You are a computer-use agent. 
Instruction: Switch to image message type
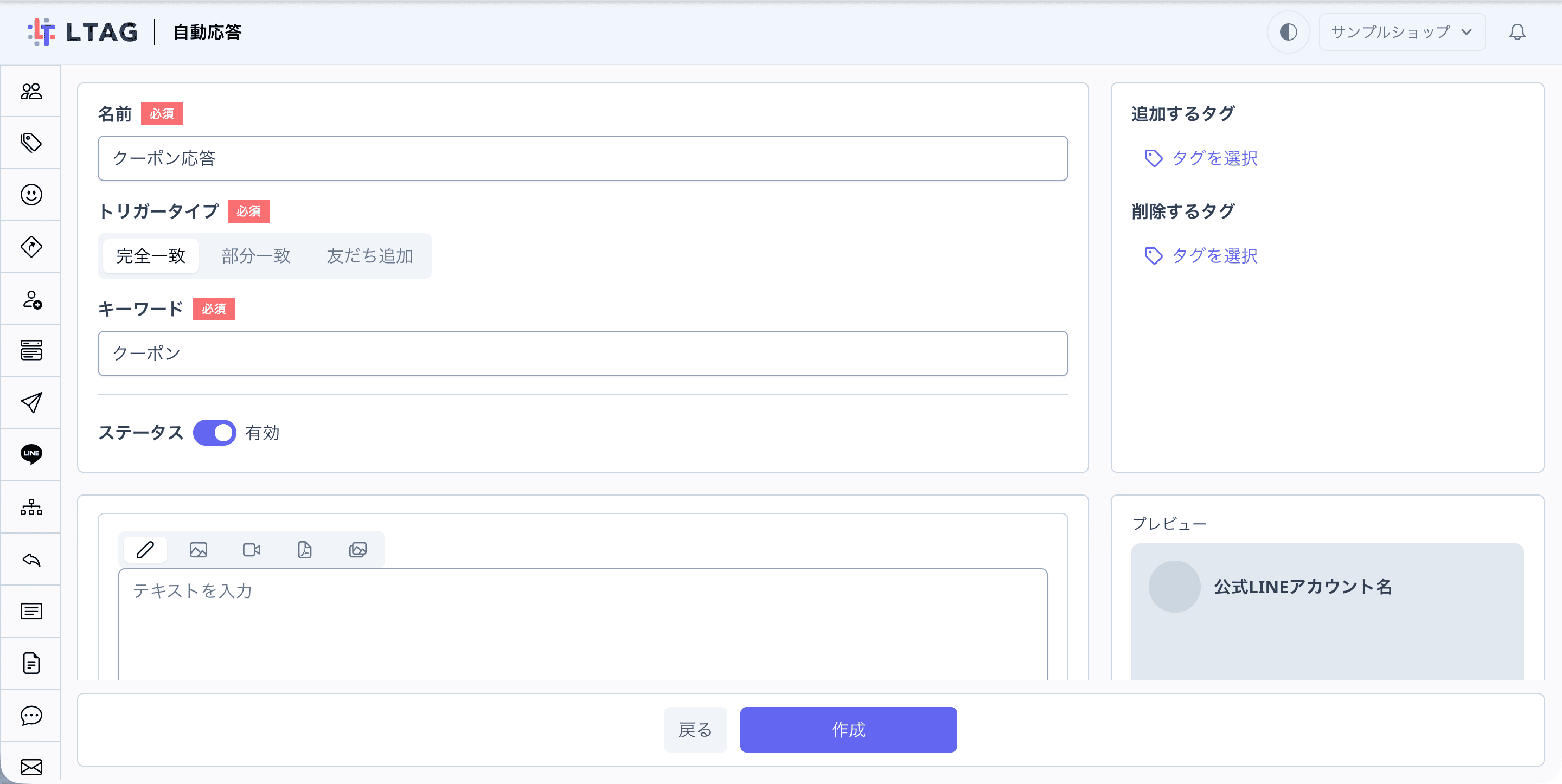tap(199, 550)
